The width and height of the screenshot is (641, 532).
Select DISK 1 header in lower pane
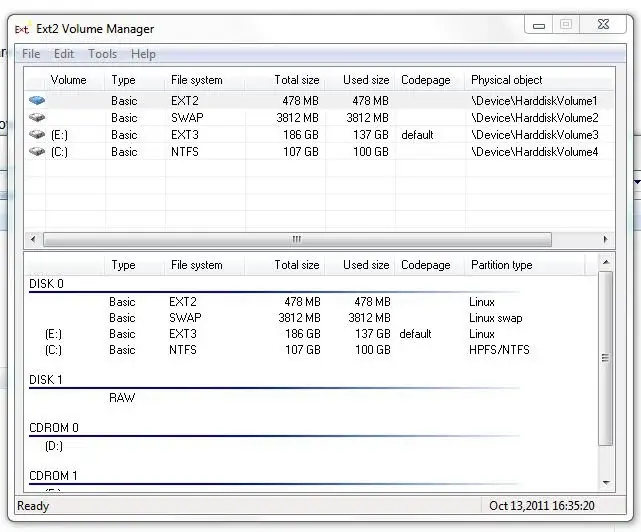pyautogui.click(x=46, y=379)
